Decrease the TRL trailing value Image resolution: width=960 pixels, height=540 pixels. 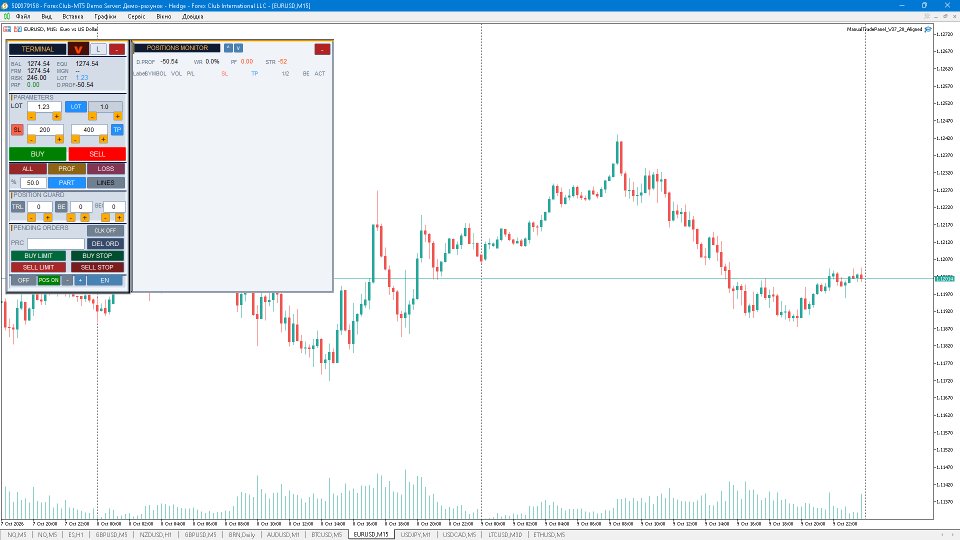[x=31, y=217]
